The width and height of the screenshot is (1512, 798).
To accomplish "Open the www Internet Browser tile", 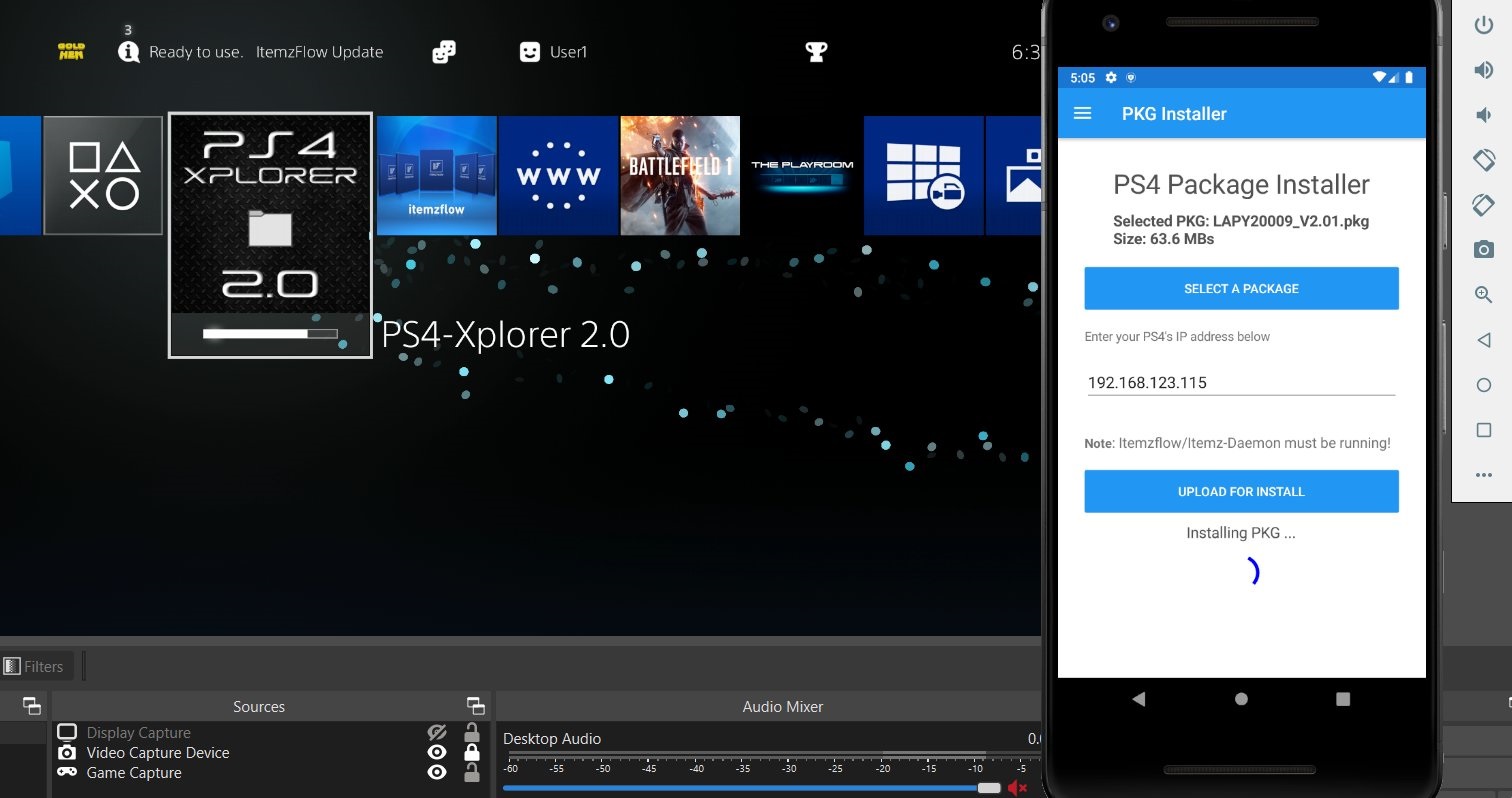I will tap(559, 176).
